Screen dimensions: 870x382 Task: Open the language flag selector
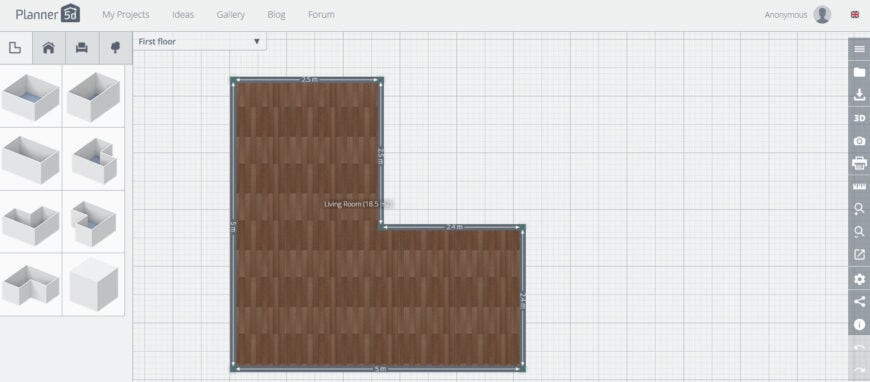click(854, 15)
